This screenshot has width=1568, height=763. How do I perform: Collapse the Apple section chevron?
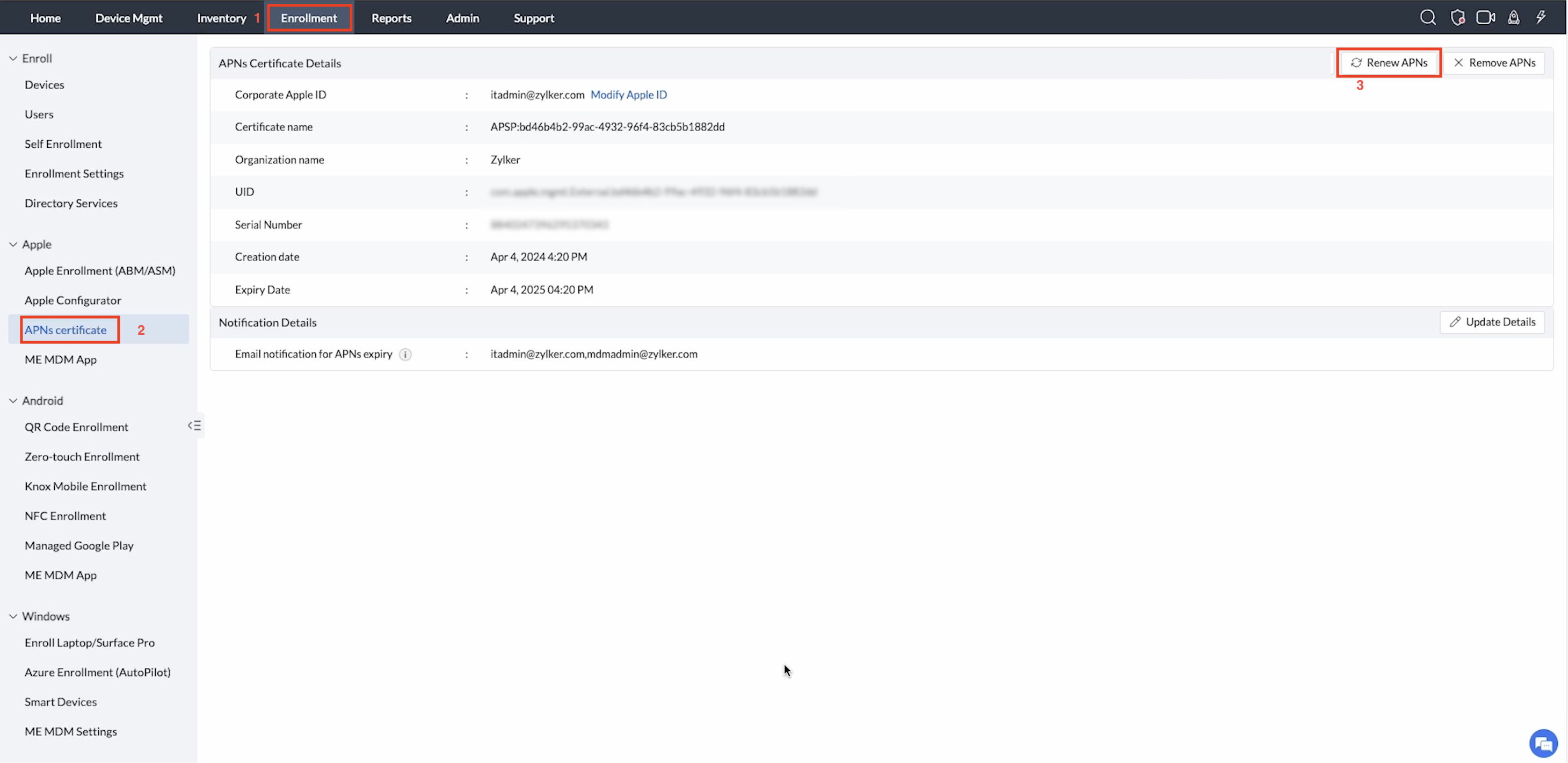[13, 244]
